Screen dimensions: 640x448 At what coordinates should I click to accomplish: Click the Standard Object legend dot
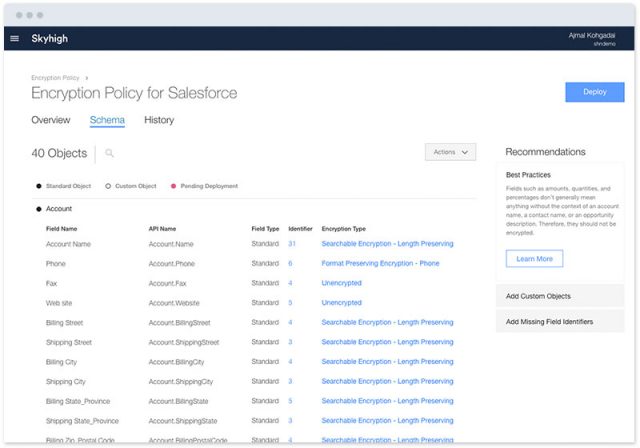tap(39, 186)
